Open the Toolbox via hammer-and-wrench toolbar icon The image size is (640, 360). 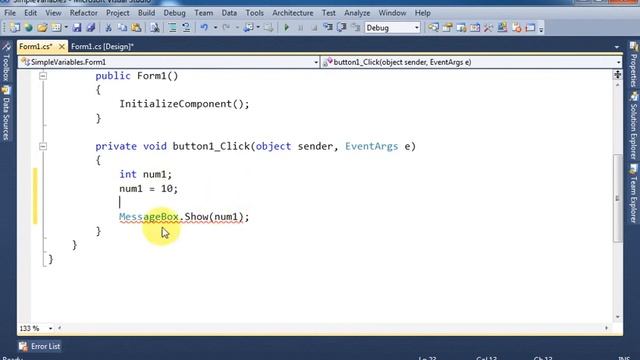pos(489,28)
